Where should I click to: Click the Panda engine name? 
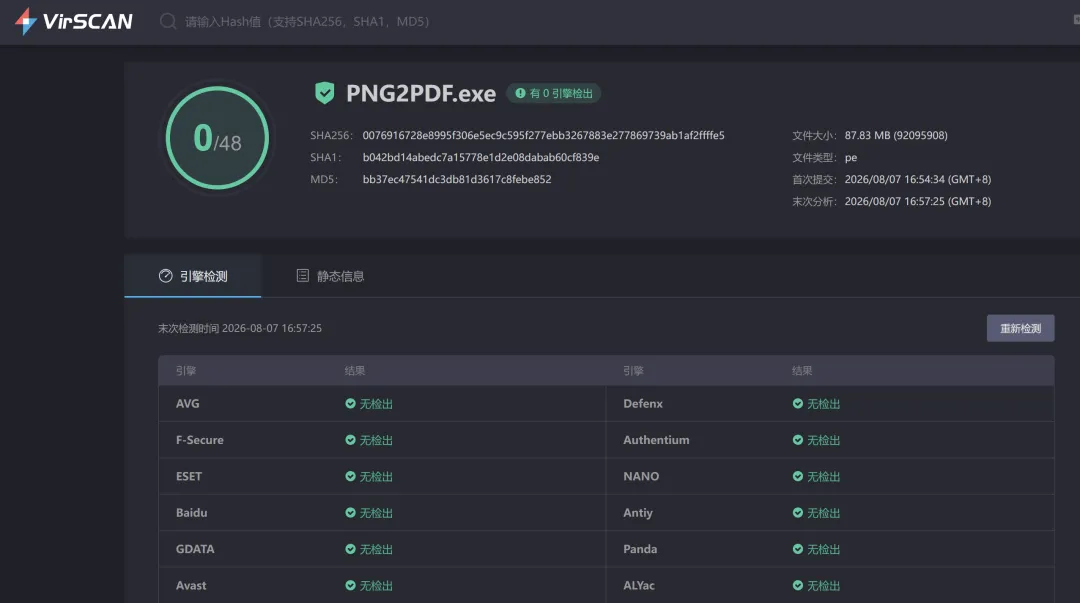click(x=640, y=549)
